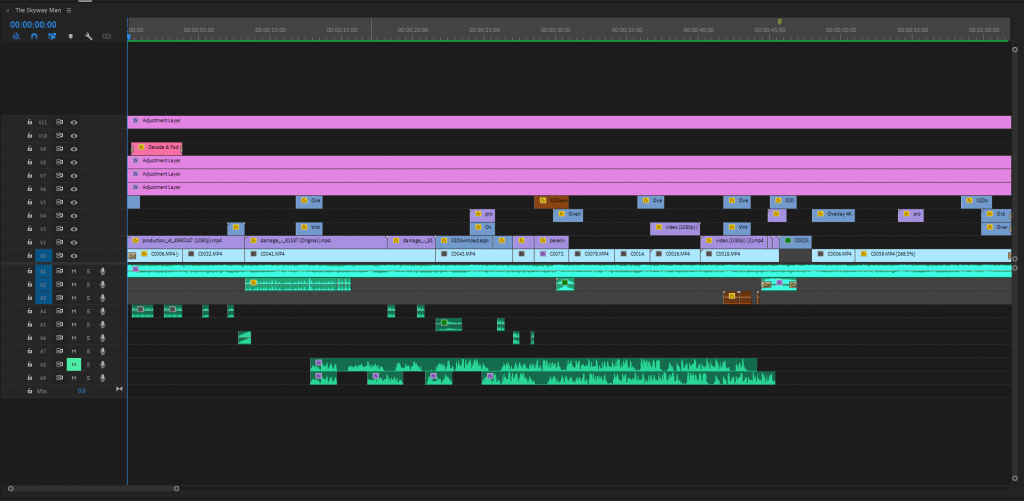Screen dimensions: 1024x501
Task: Open the Timeline Display Settings wrench
Action: point(88,36)
